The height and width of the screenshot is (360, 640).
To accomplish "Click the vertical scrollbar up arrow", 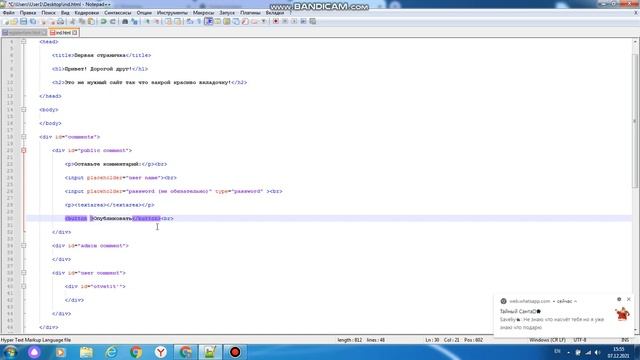I will tap(636, 42).
